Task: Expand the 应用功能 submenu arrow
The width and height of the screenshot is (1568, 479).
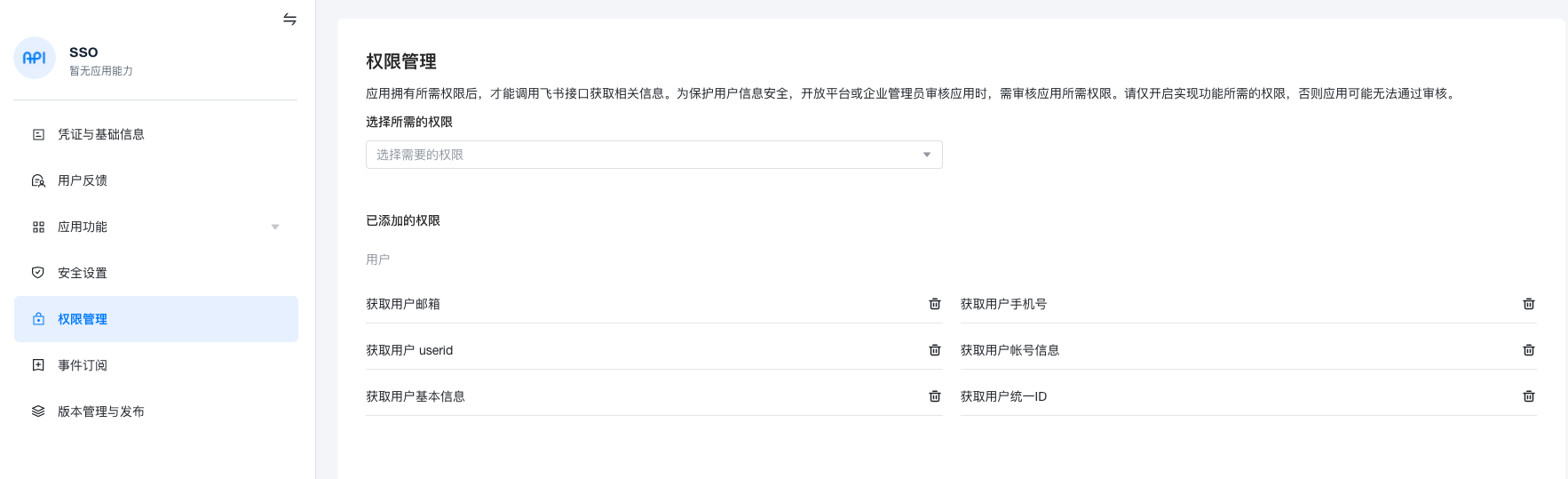Action: [x=275, y=227]
